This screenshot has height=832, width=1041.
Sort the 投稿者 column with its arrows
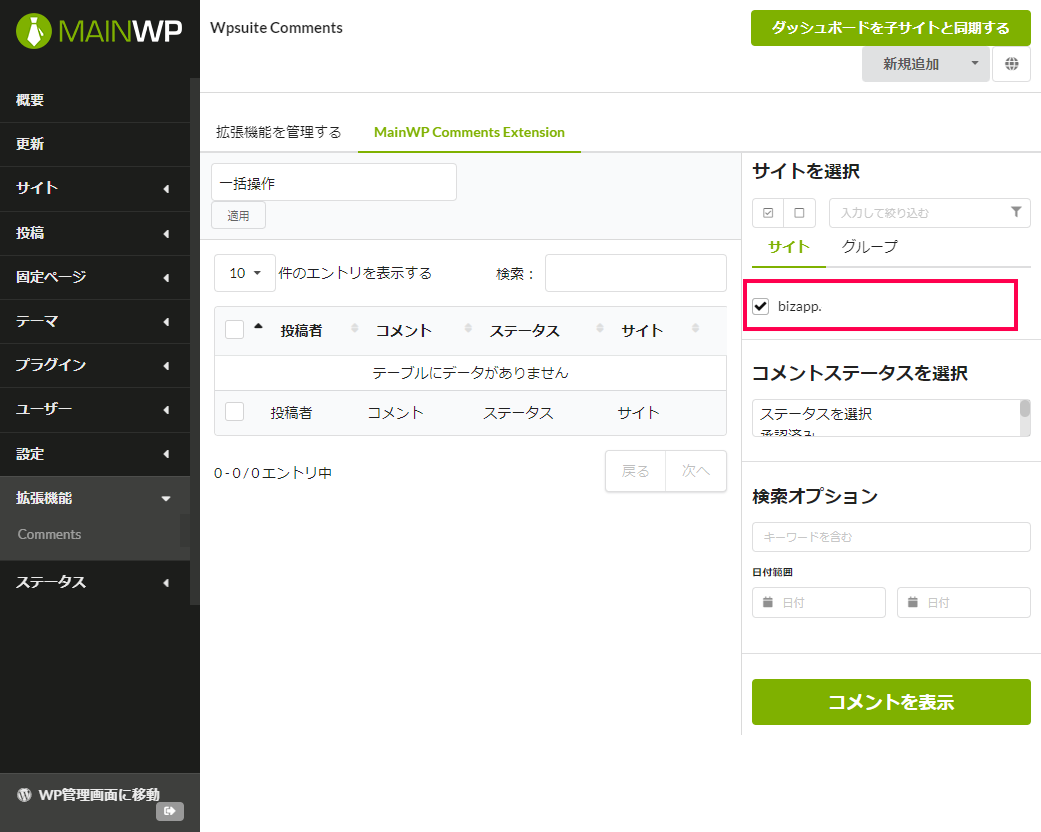click(x=355, y=328)
